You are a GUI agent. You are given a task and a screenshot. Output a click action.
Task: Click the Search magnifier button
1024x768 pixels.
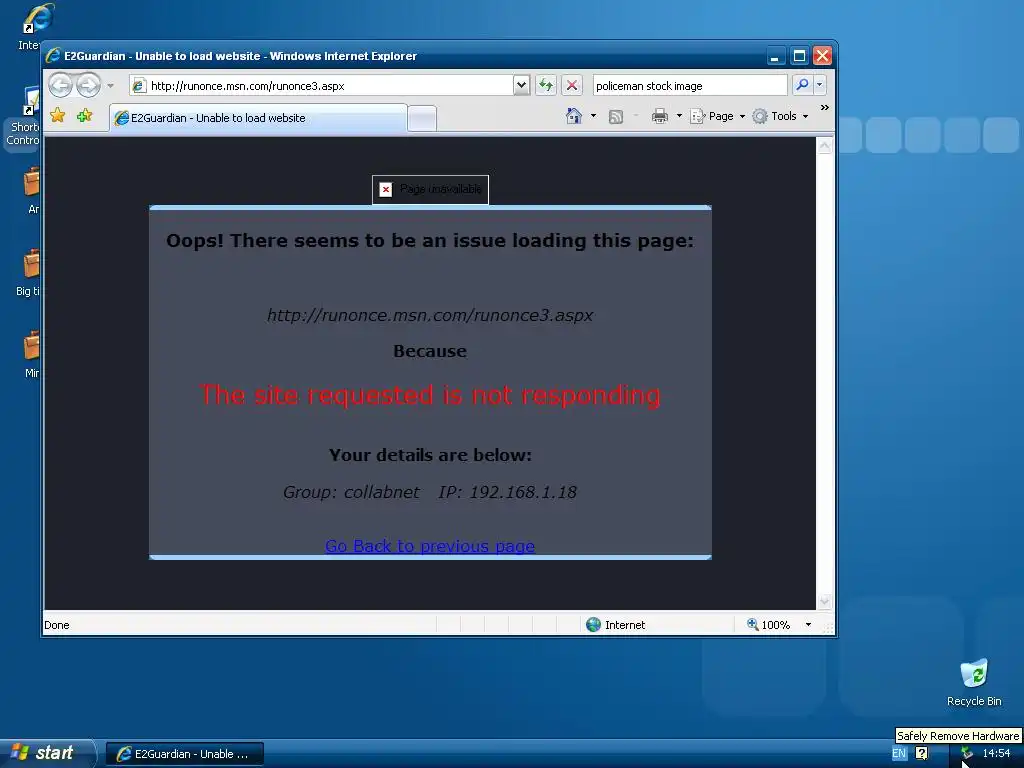pyautogui.click(x=802, y=85)
